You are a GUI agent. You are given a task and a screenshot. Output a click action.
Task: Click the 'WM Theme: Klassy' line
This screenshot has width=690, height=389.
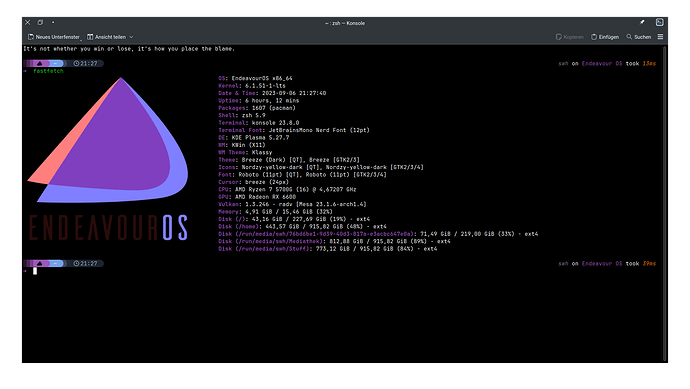[x=245, y=153]
